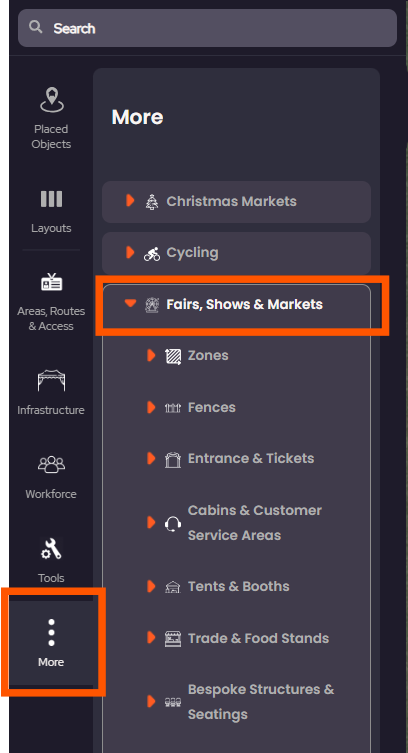The width and height of the screenshot is (408, 753).
Task: Expand the Christmas Markets category arrow
Action: pyautogui.click(x=130, y=200)
